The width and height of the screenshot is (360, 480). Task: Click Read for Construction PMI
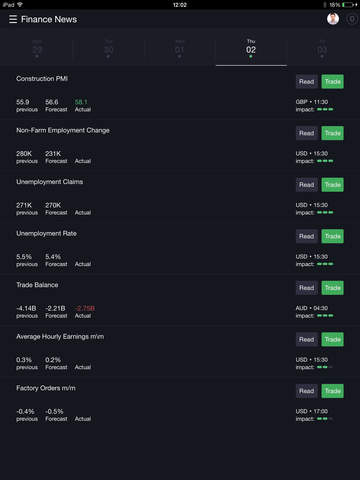tap(307, 82)
